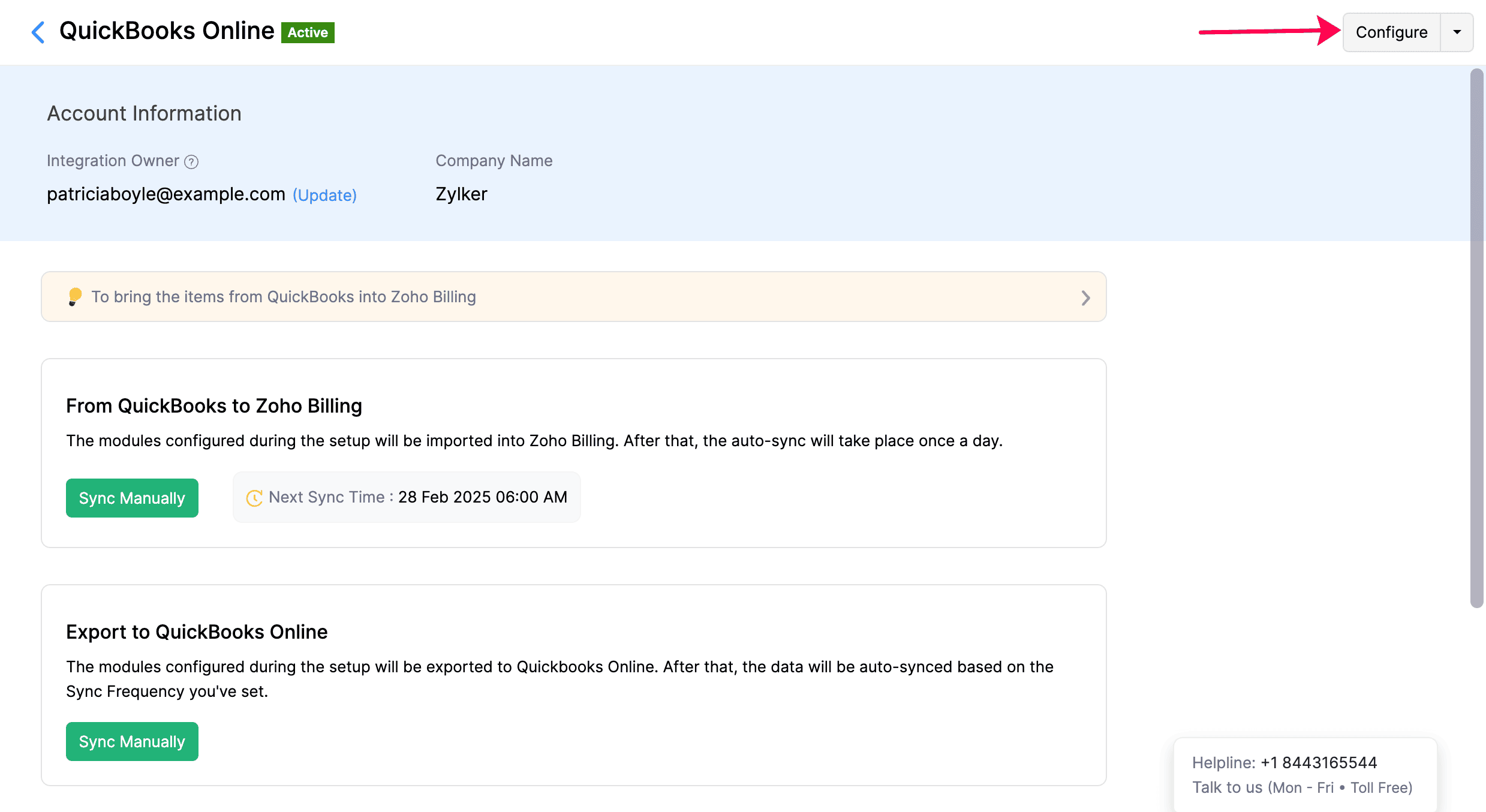Open the Integration Owner help icon

click(x=191, y=161)
